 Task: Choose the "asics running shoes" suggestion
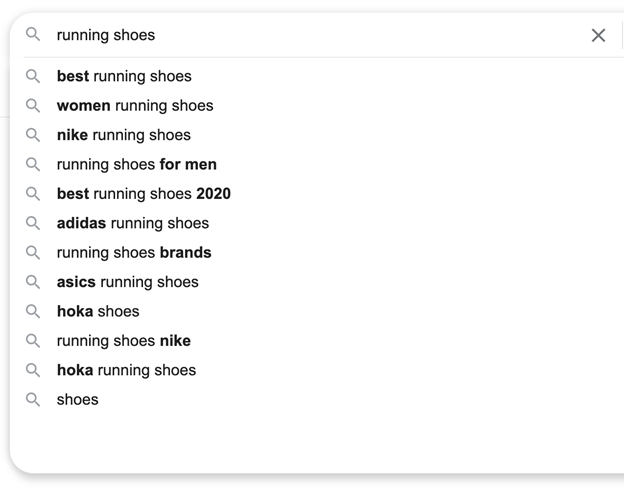[127, 282]
